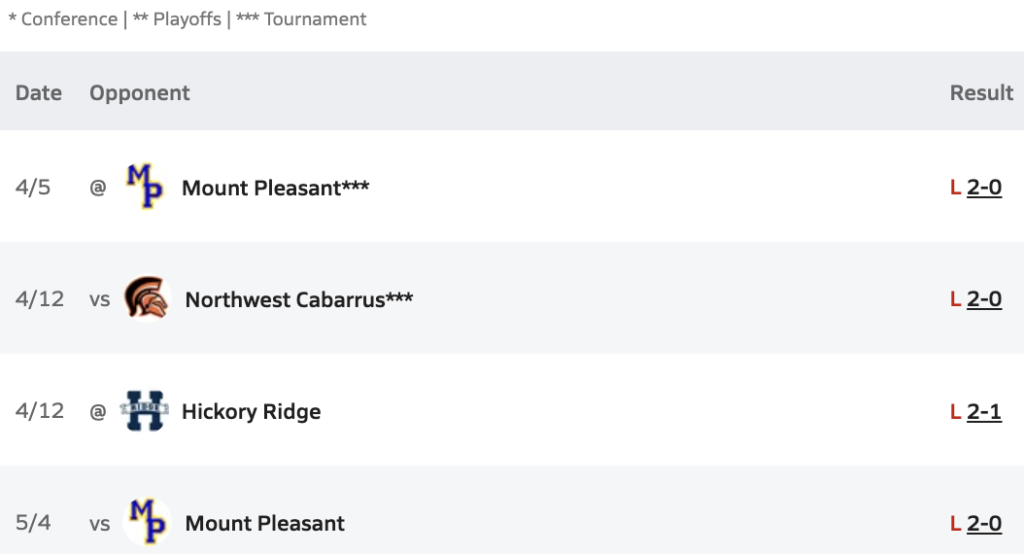Image resolution: width=1024 pixels, height=554 pixels.
Task: Open the Northwest Cabarrus*** team link
Action: click(299, 300)
